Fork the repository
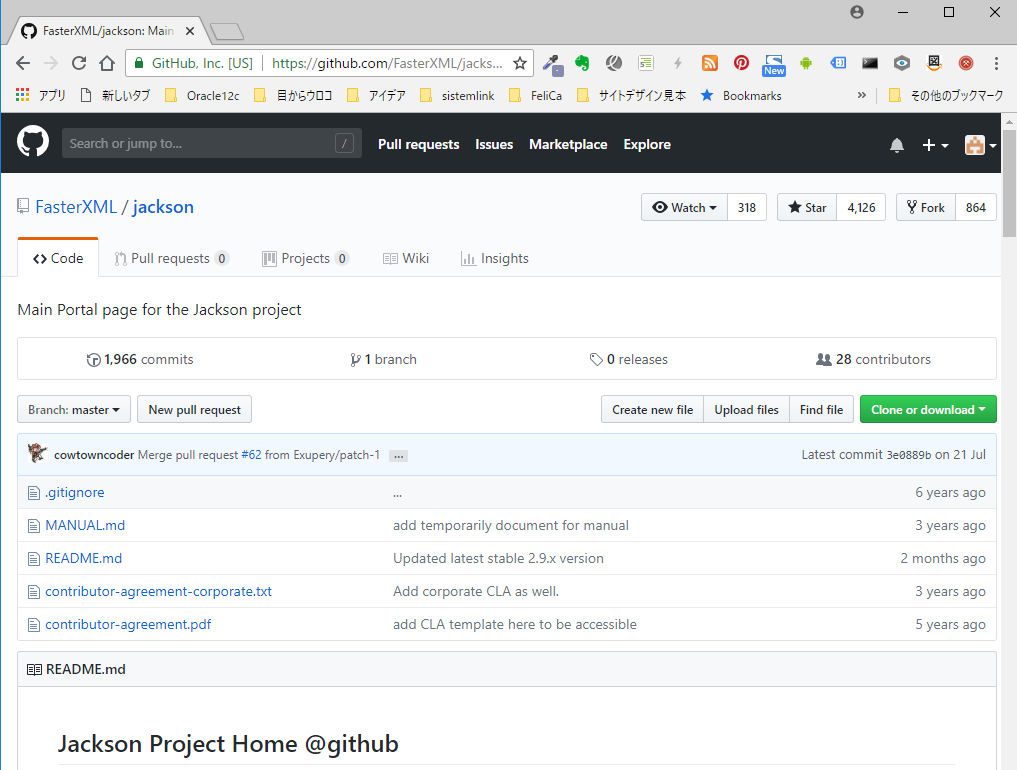This screenshot has width=1017, height=770. [x=926, y=208]
